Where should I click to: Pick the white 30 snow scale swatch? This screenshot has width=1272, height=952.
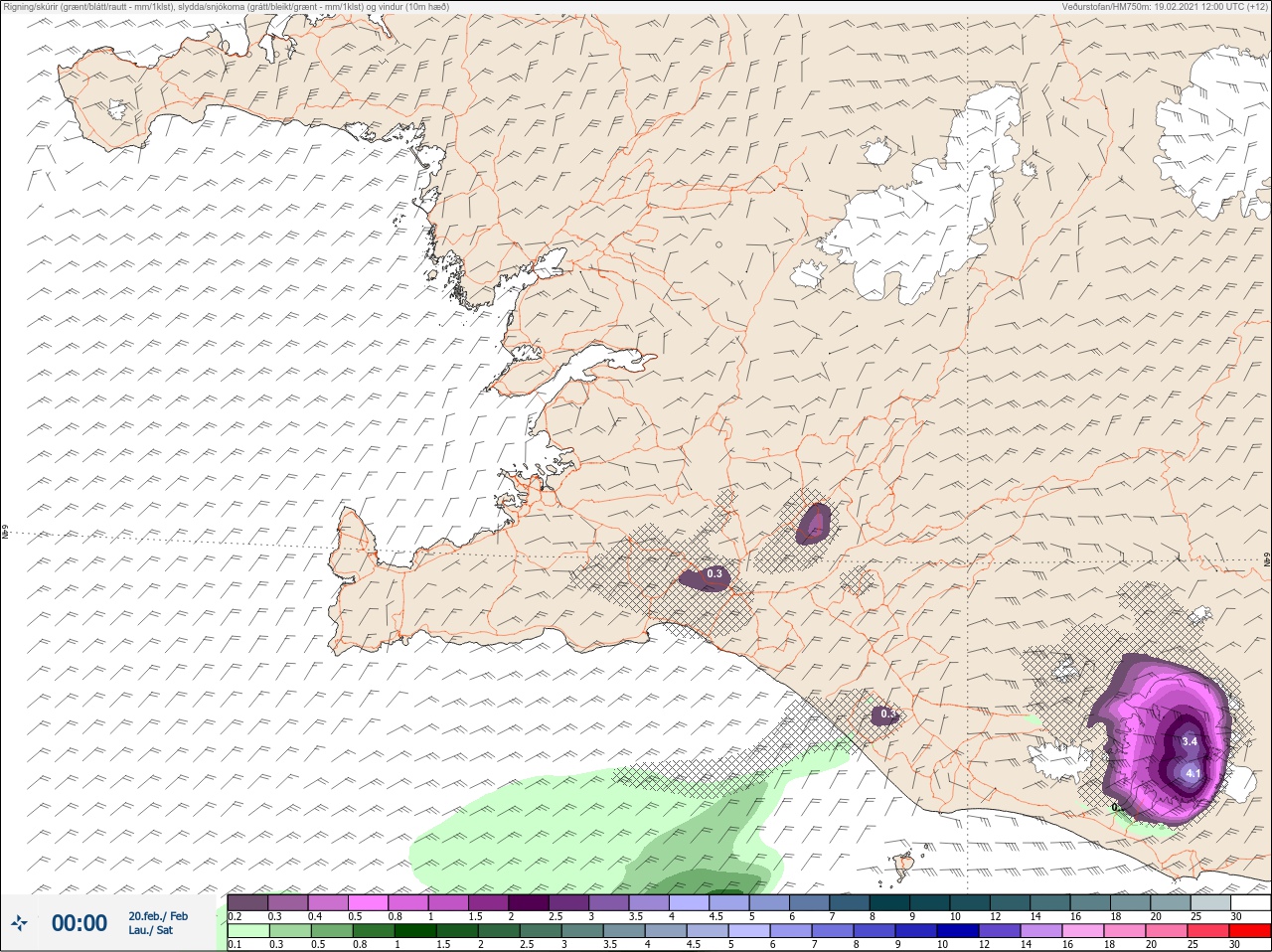[1251, 902]
